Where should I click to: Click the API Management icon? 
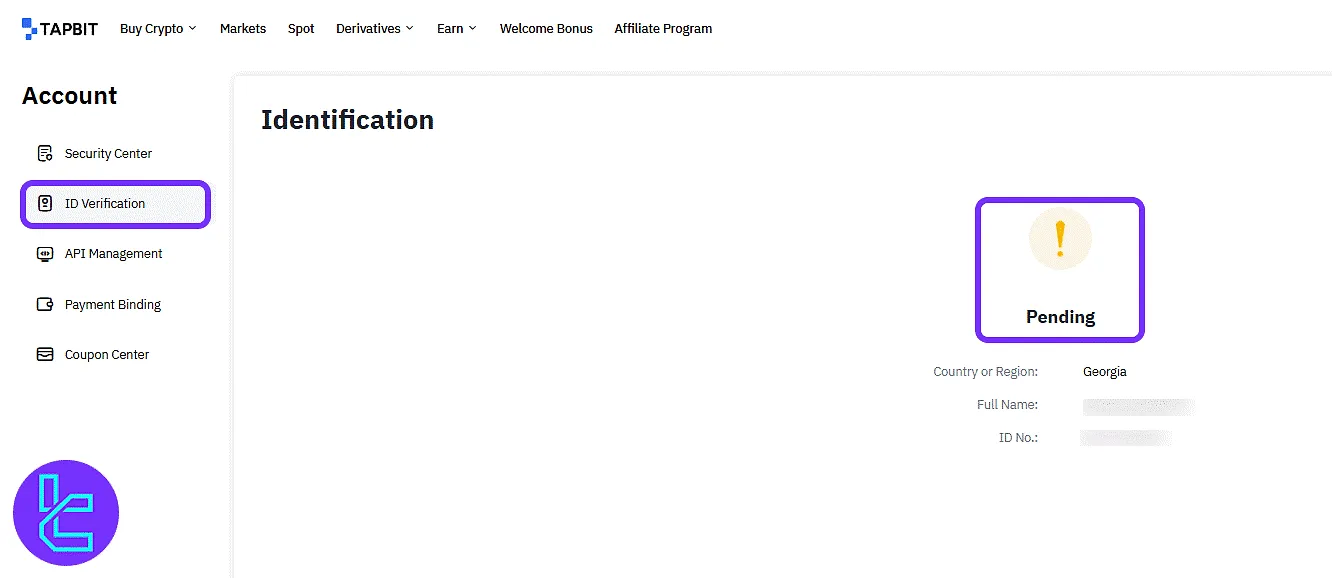tap(45, 254)
